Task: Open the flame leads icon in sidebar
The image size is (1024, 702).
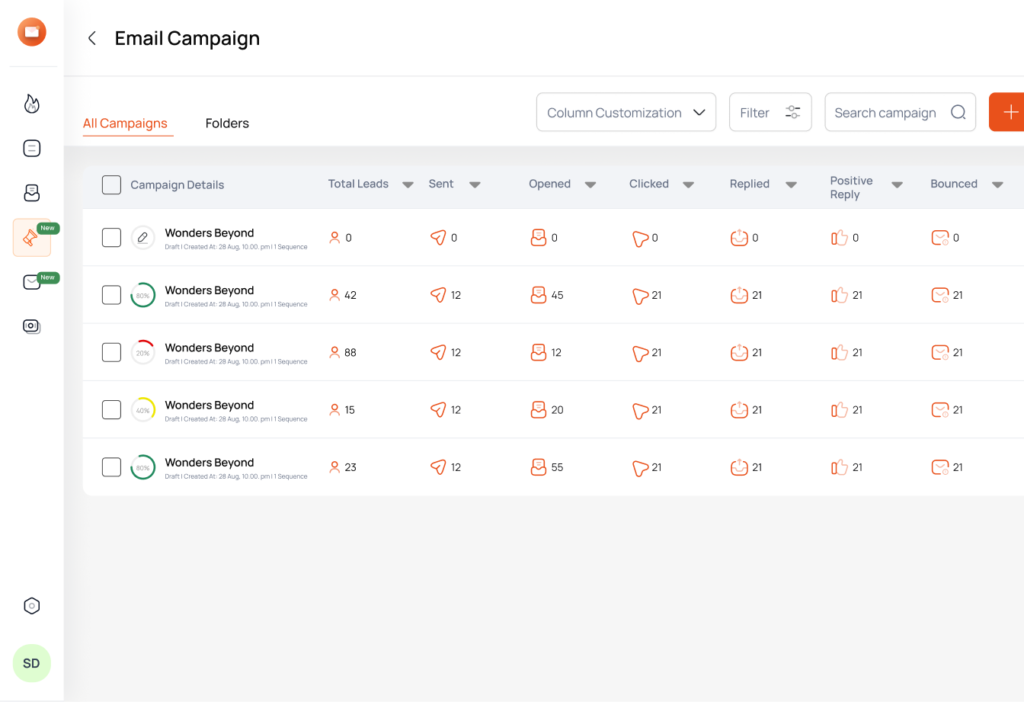Action: [31, 103]
